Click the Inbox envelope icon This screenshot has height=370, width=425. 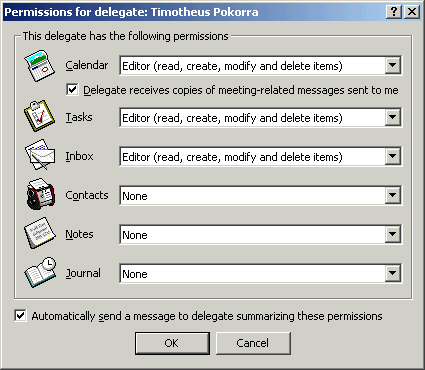[40, 155]
